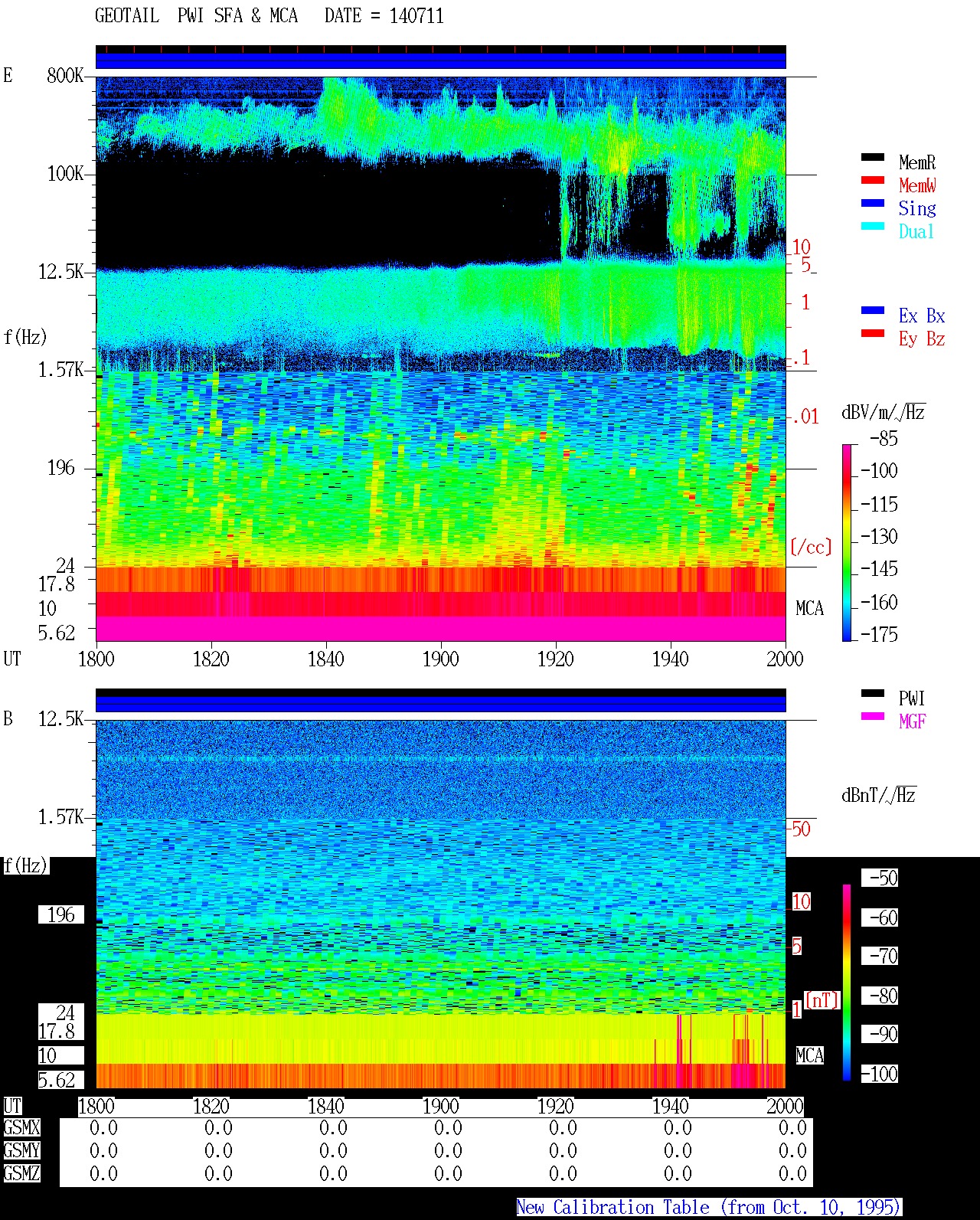
Task: Click the 800K frequency axis label
Action: [65, 76]
